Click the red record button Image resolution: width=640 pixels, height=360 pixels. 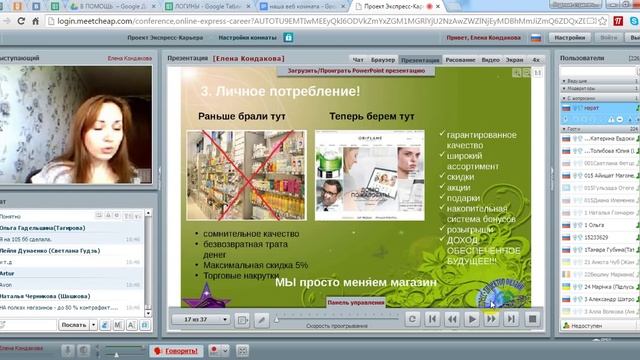pos(213,350)
